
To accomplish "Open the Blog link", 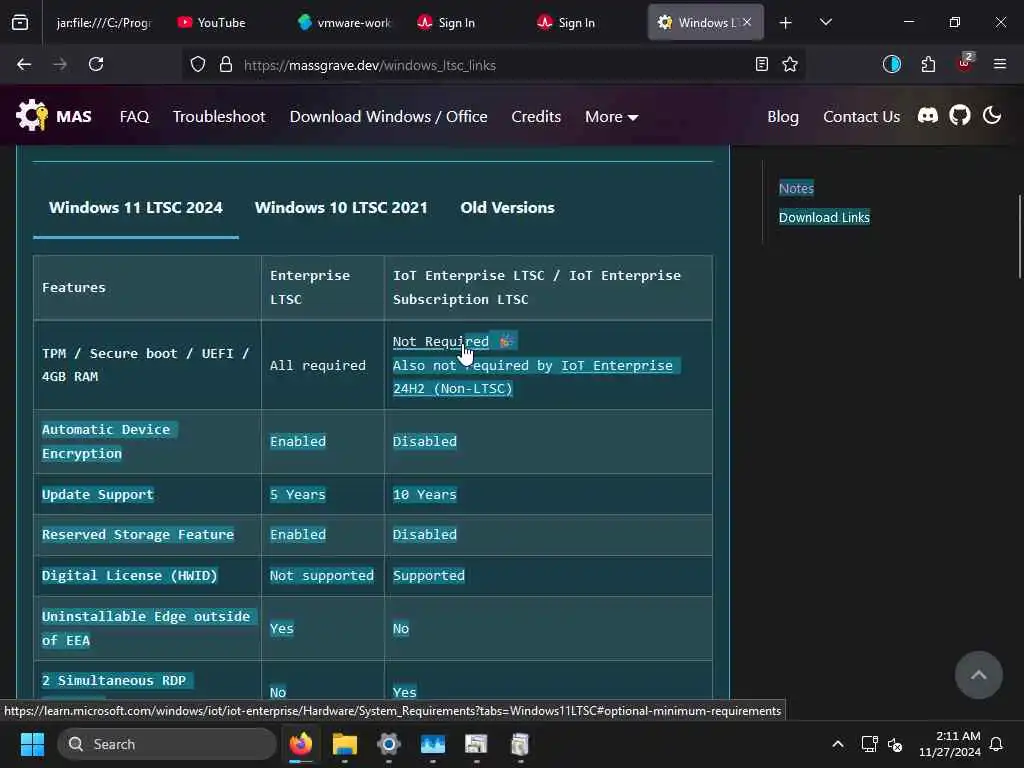I will [783, 116].
